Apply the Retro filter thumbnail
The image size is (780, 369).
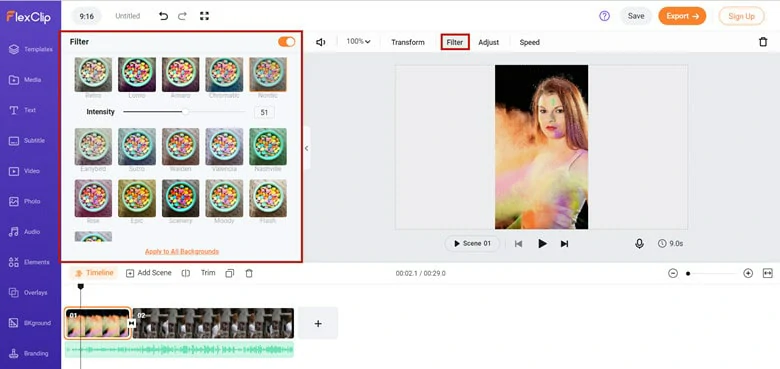[93, 75]
